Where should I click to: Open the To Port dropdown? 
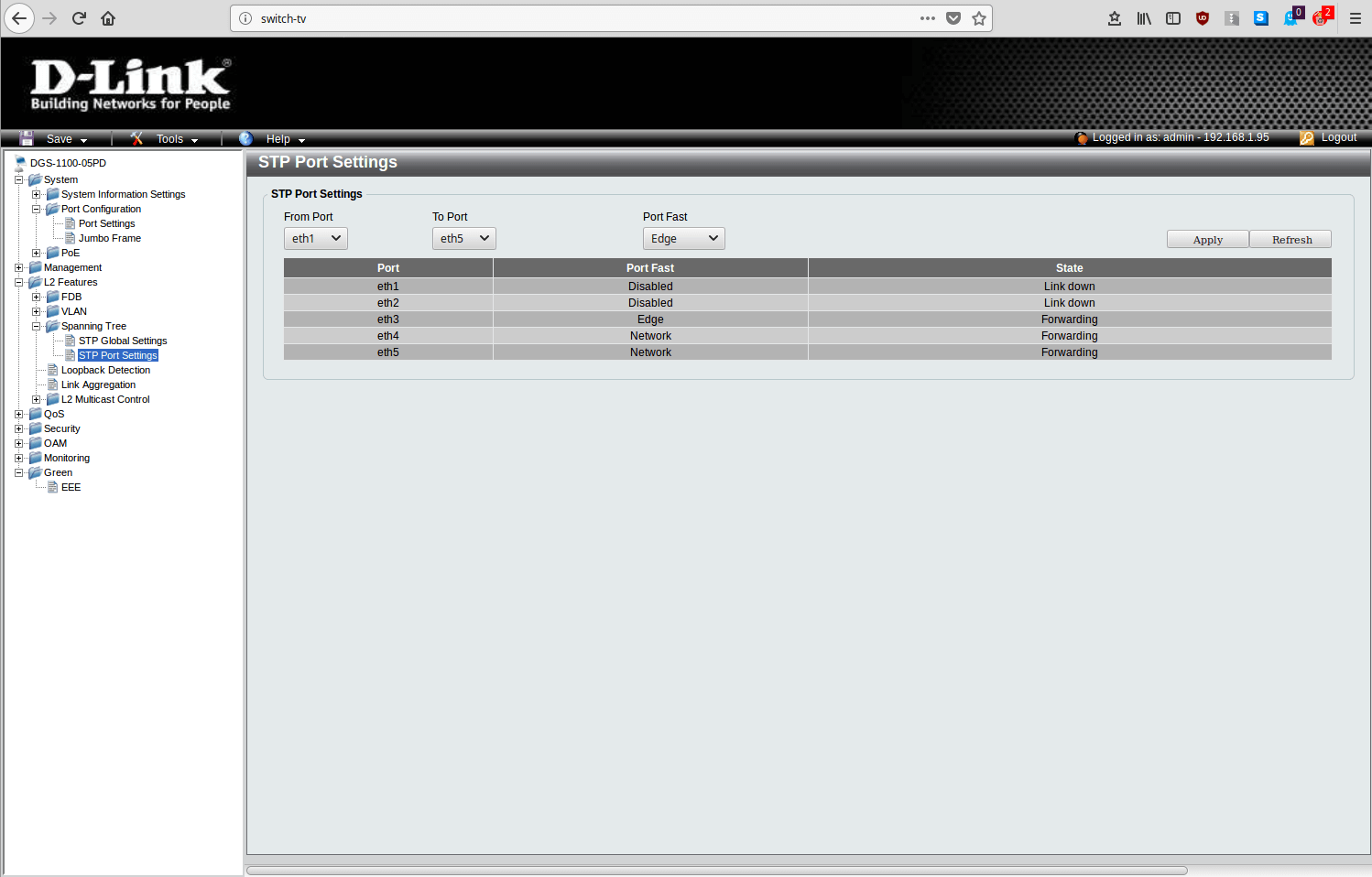pyautogui.click(x=464, y=239)
